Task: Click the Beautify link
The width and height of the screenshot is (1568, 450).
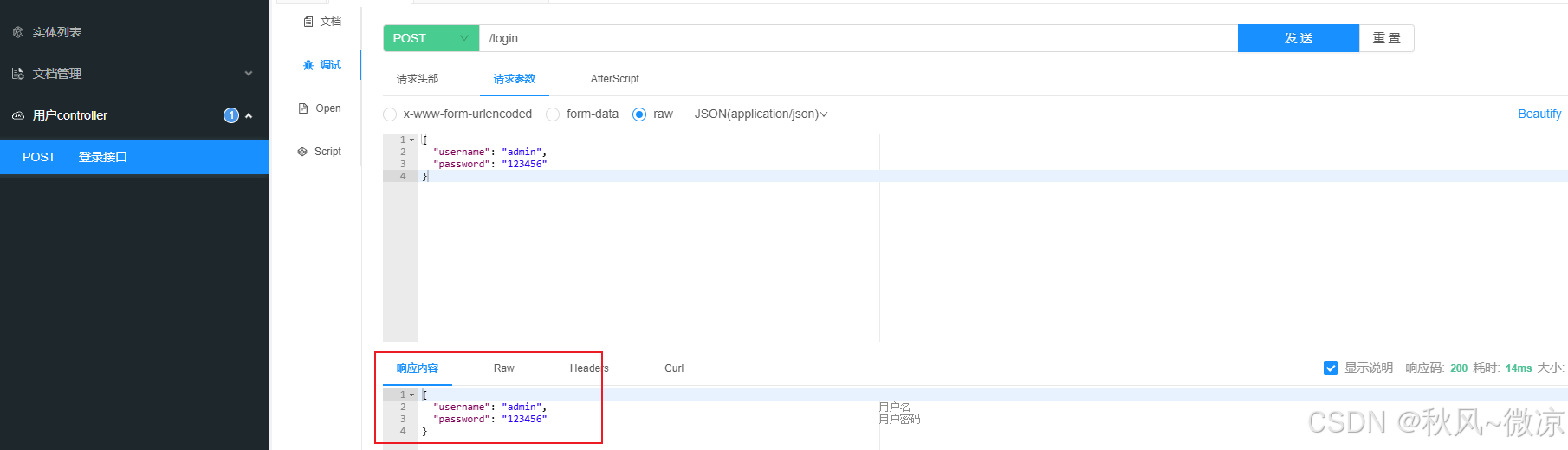Action: [1539, 114]
